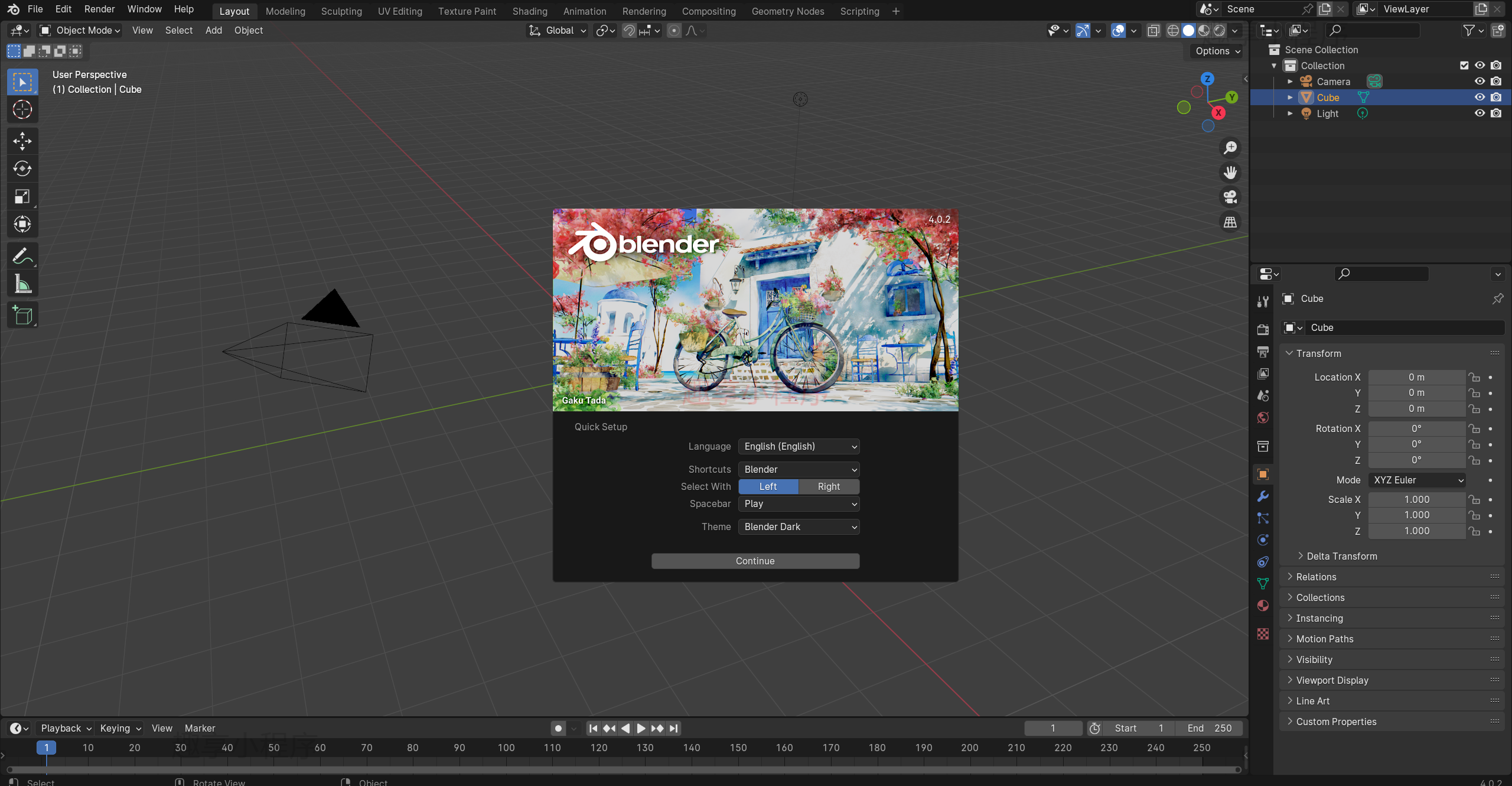
Task: Click the Scale X input field
Action: click(x=1416, y=499)
